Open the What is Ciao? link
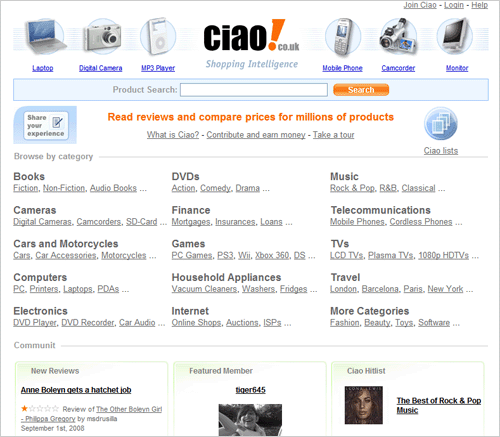500x437 pixels. [x=173, y=135]
